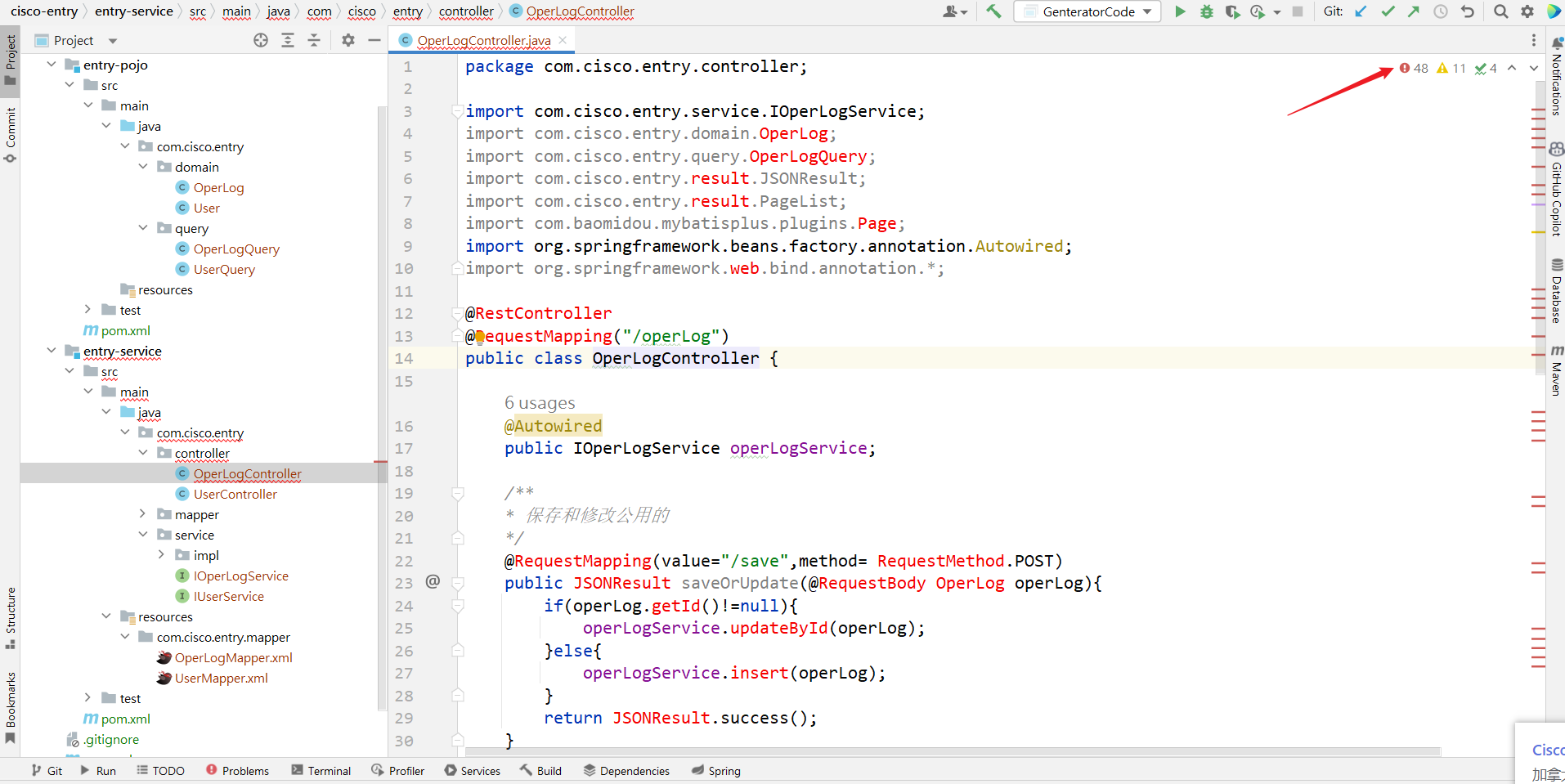
Task: Select IOperLogService interface in tree
Action: coord(241,576)
